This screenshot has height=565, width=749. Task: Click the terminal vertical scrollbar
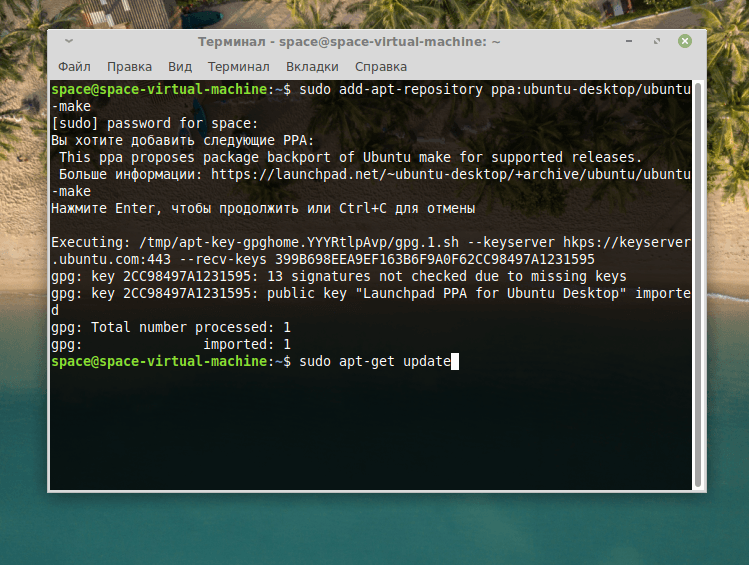pos(698,285)
